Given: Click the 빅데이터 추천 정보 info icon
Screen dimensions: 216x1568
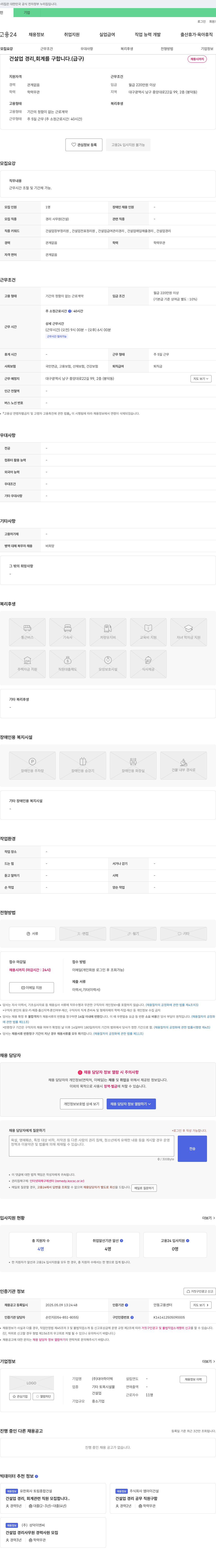Looking at the screenshot, I should point(37,1476).
